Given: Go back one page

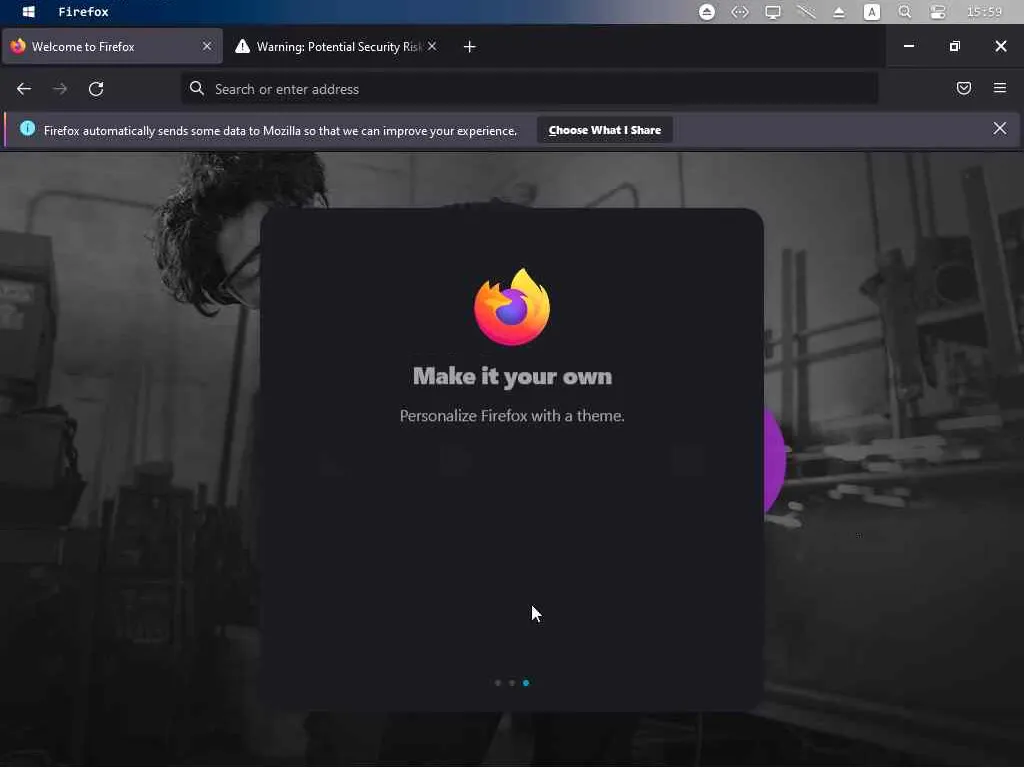Looking at the screenshot, I should 24,89.
